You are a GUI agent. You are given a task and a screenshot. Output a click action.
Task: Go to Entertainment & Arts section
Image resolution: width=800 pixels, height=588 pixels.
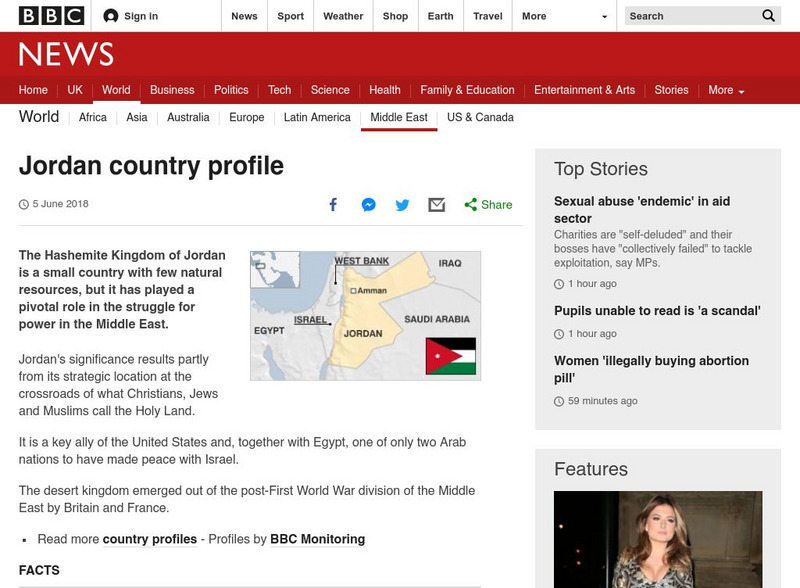click(584, 90)
